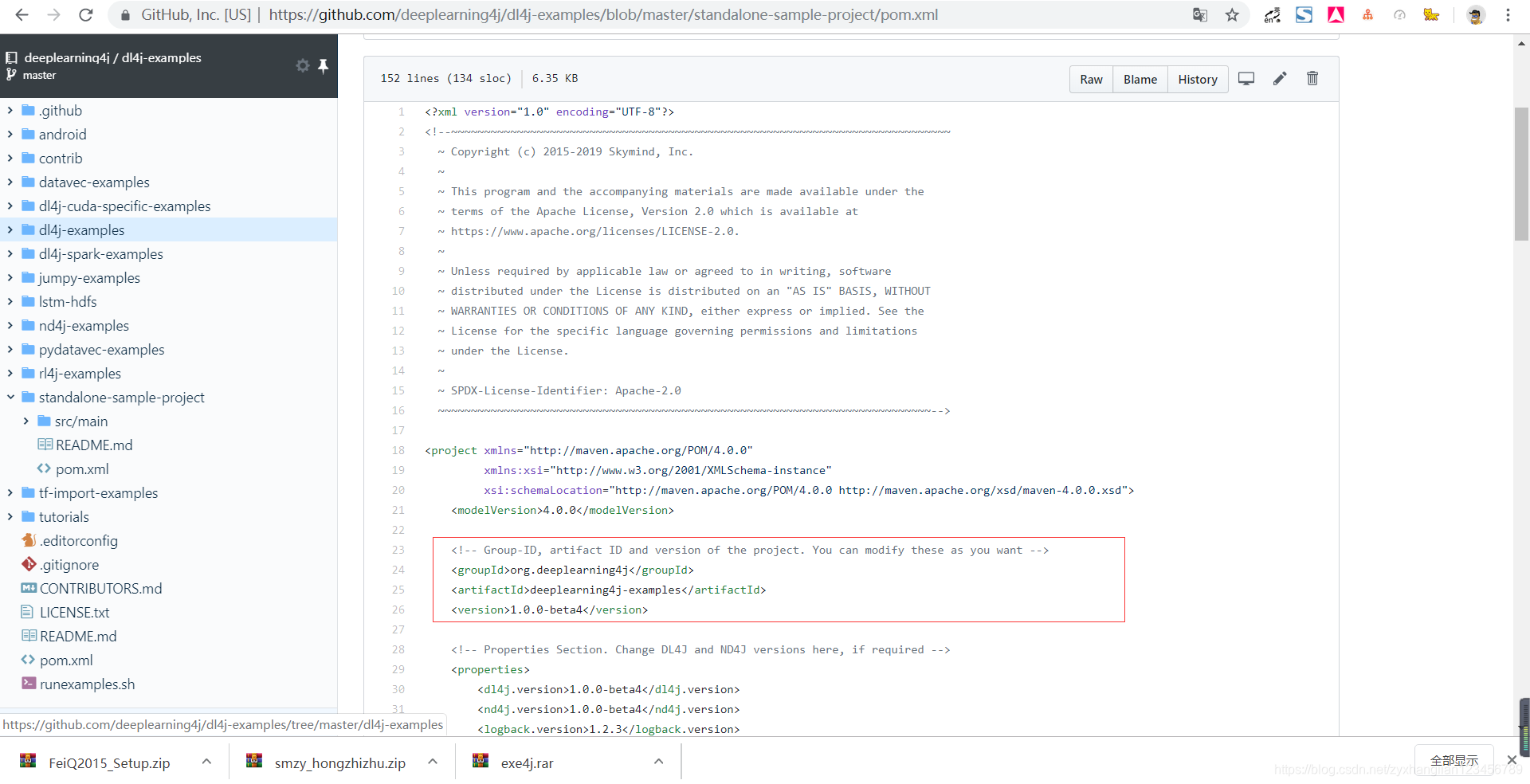View the file History
Screen dimensions: 1530x784
[x=1198, y=79]
